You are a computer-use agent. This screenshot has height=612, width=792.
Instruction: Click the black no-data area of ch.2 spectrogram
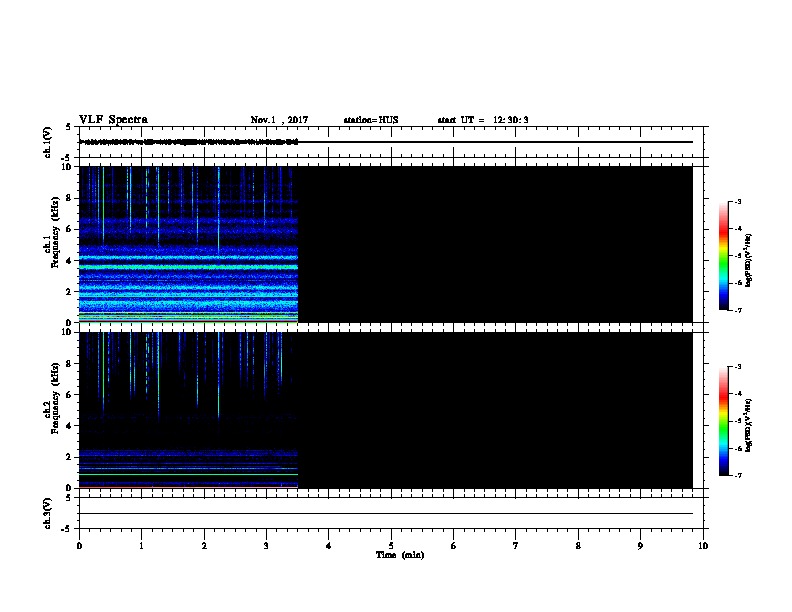[x=496, y=410]
